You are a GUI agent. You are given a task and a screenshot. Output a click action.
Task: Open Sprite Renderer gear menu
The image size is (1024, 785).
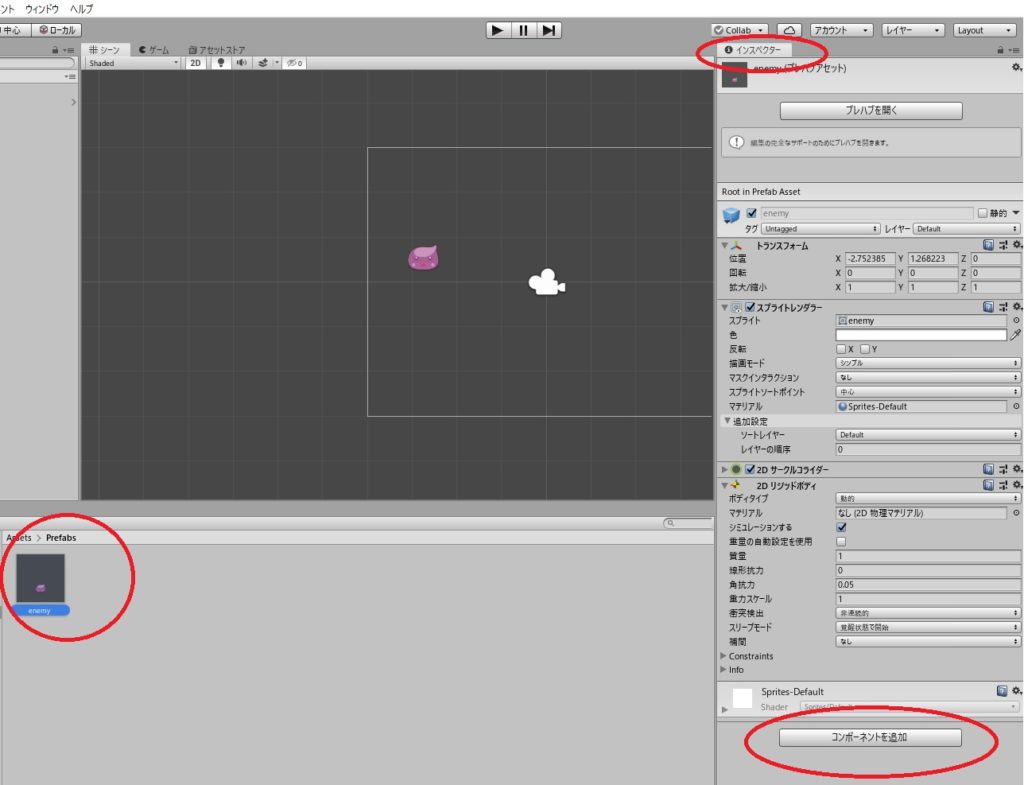pyautogui.click(x=1017, y=306)
